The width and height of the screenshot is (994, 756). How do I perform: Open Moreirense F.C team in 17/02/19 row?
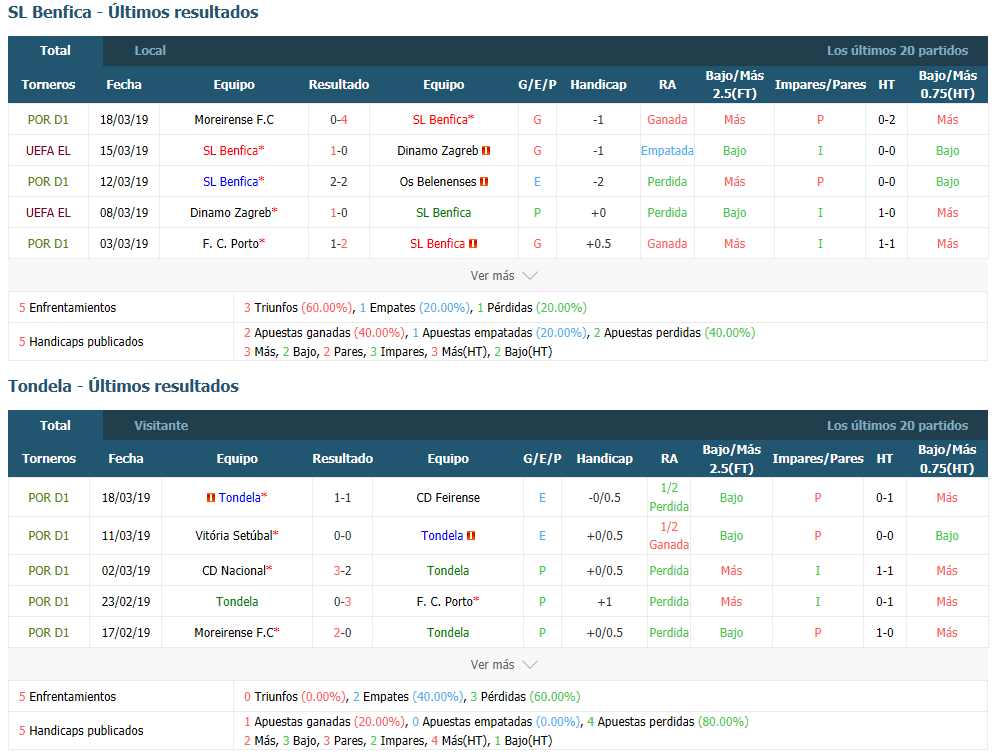pyautogui.click(x=234, y=632)
